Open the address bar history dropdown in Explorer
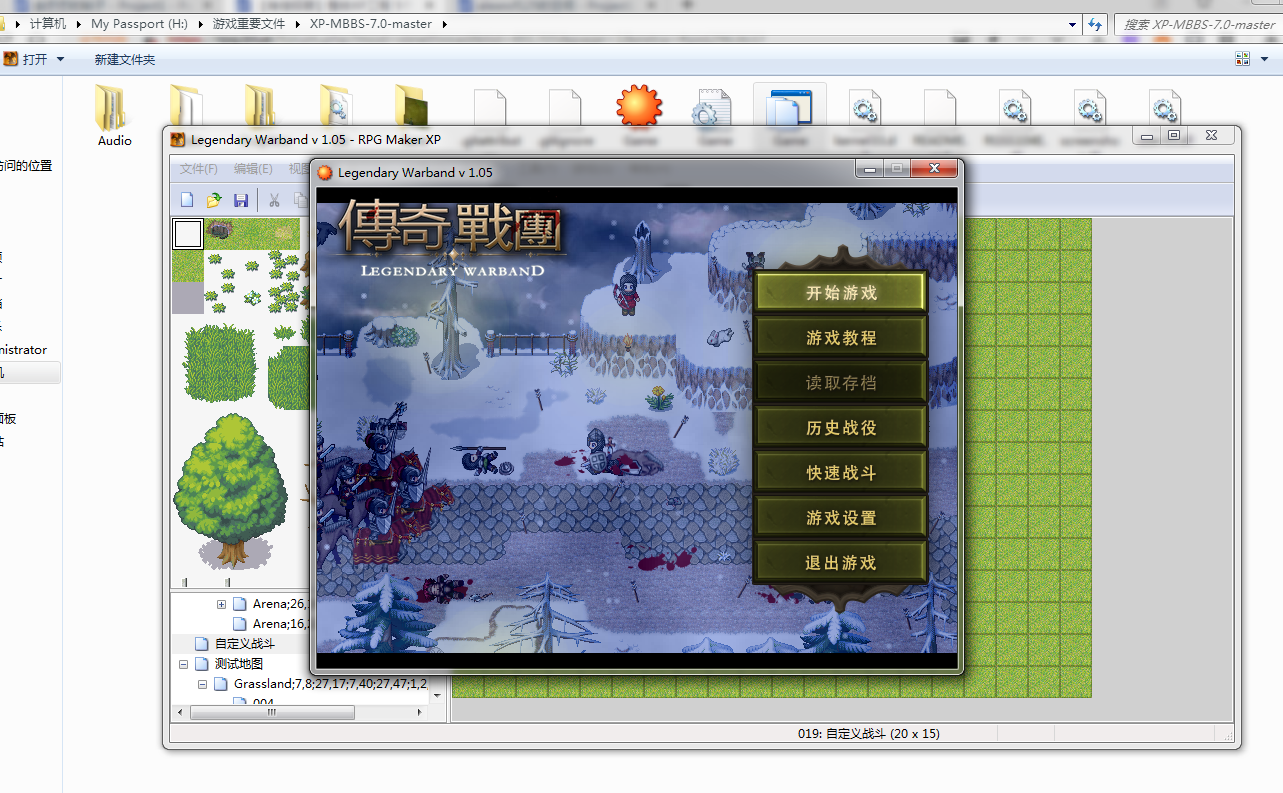The height and width of the screenshot is (793, 1283). [1072, 24]
